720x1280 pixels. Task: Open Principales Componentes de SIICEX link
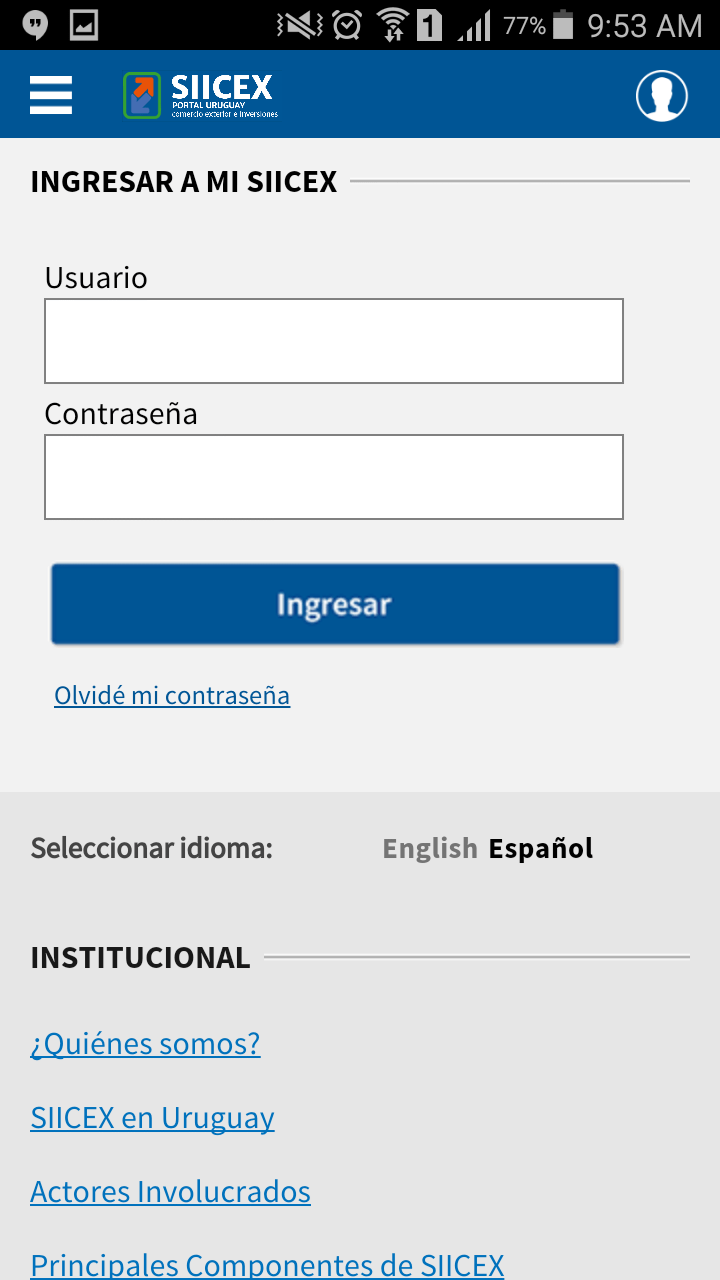point(267,1265)
